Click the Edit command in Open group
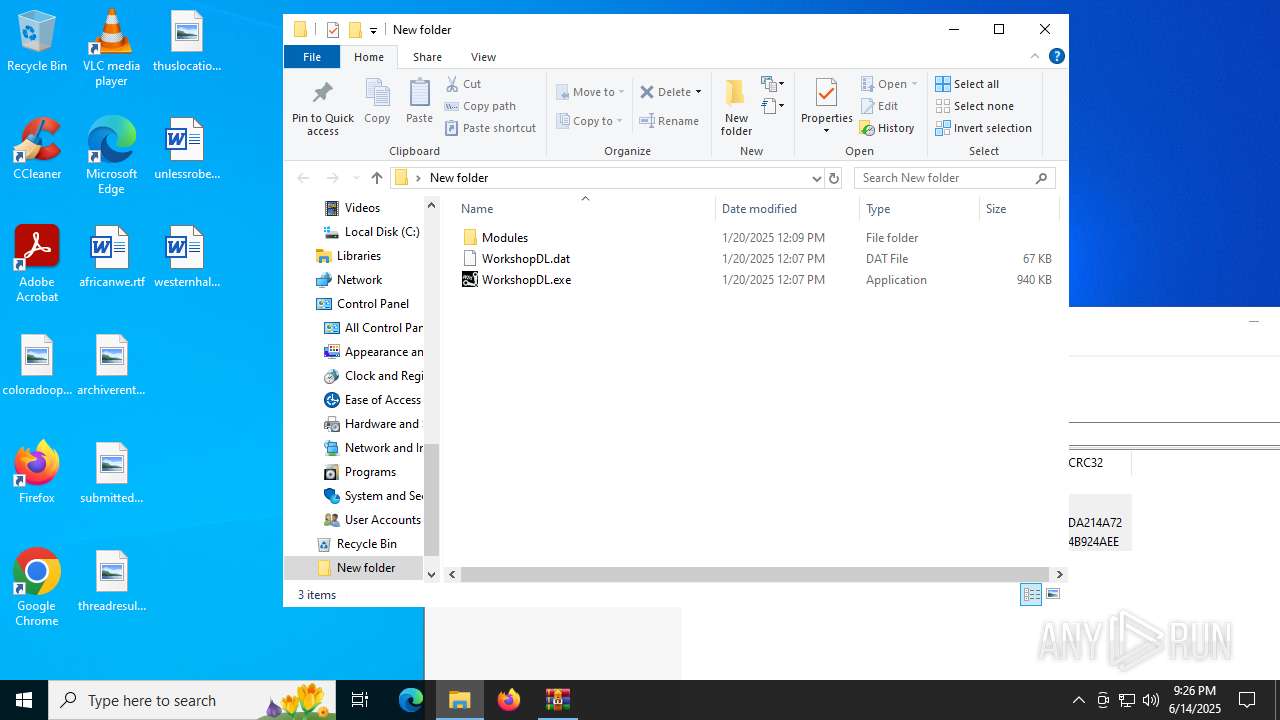This screenshot has height=720, width=1280. click(x=879, y=106)
